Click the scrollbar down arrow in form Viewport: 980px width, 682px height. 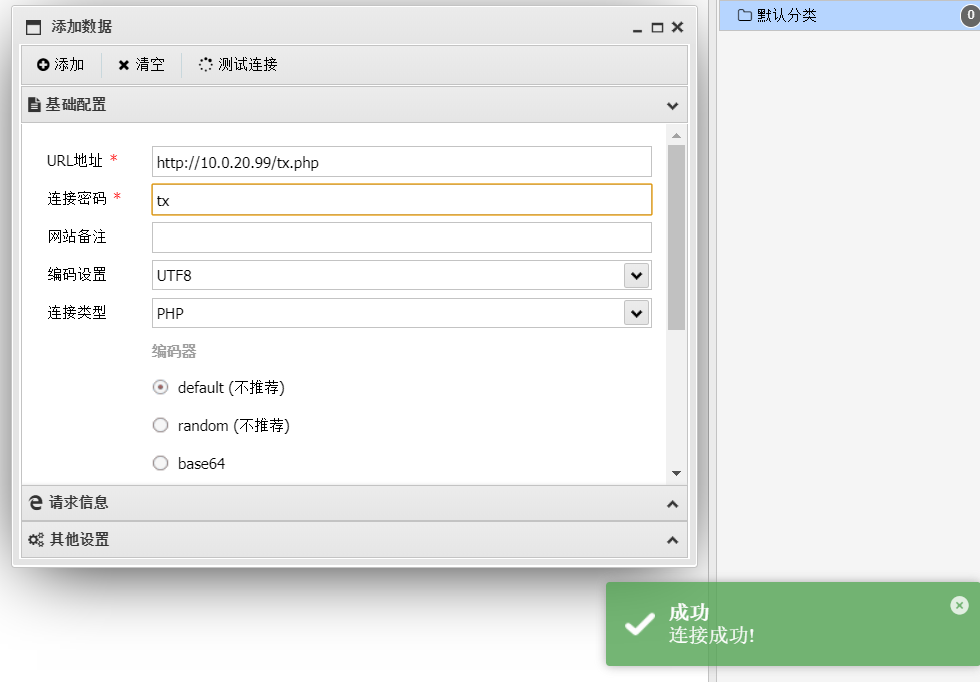676,473
